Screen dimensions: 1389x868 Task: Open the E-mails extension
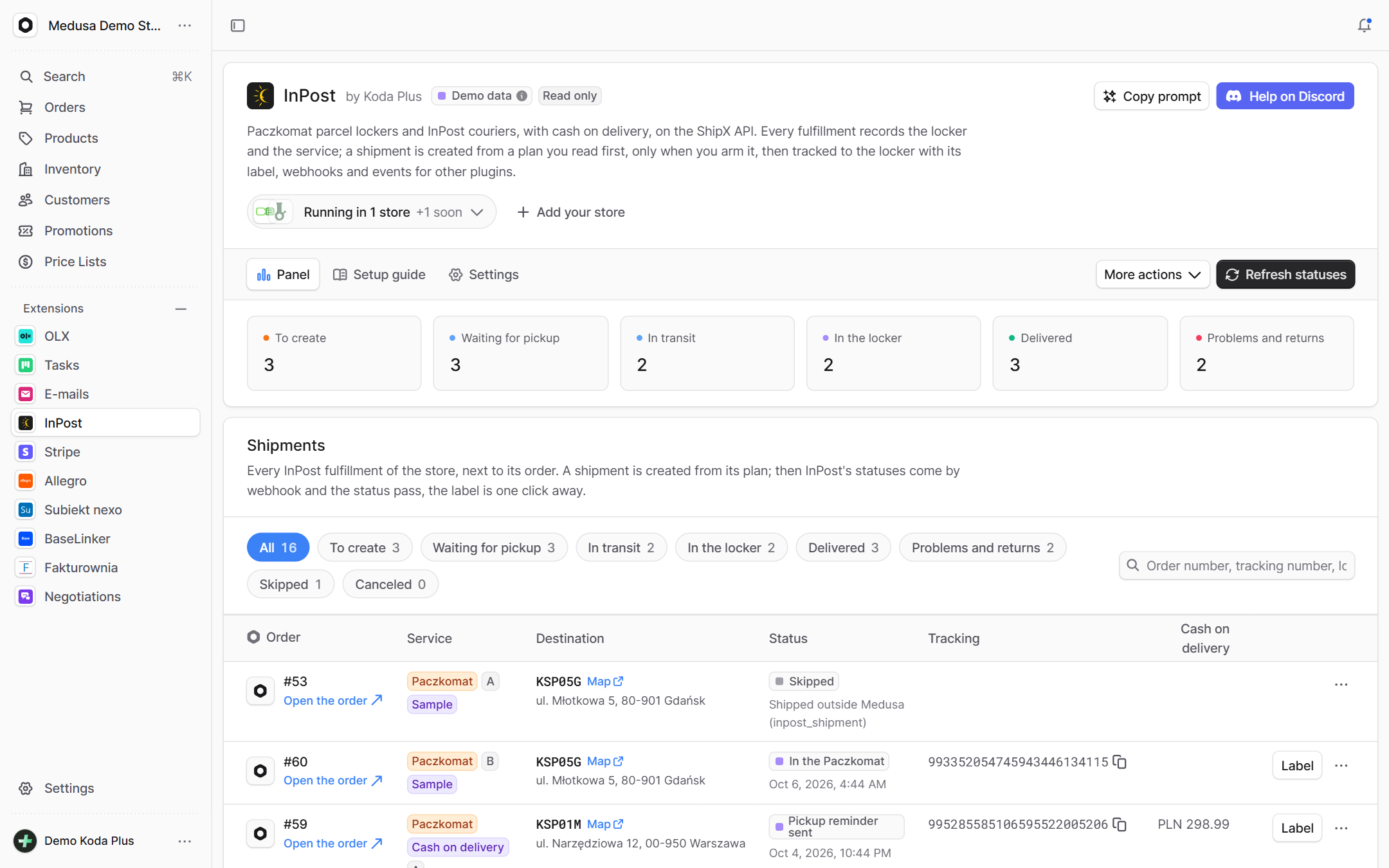click(x=105, y=394)
